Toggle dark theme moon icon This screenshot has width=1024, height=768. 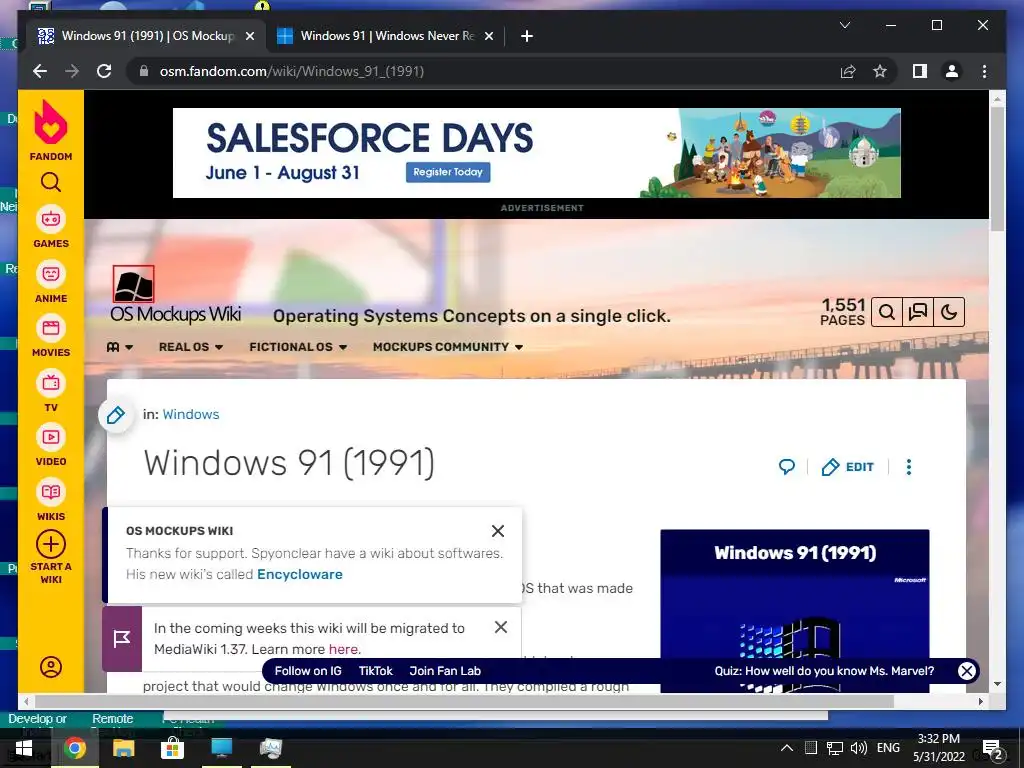[949, 312]
